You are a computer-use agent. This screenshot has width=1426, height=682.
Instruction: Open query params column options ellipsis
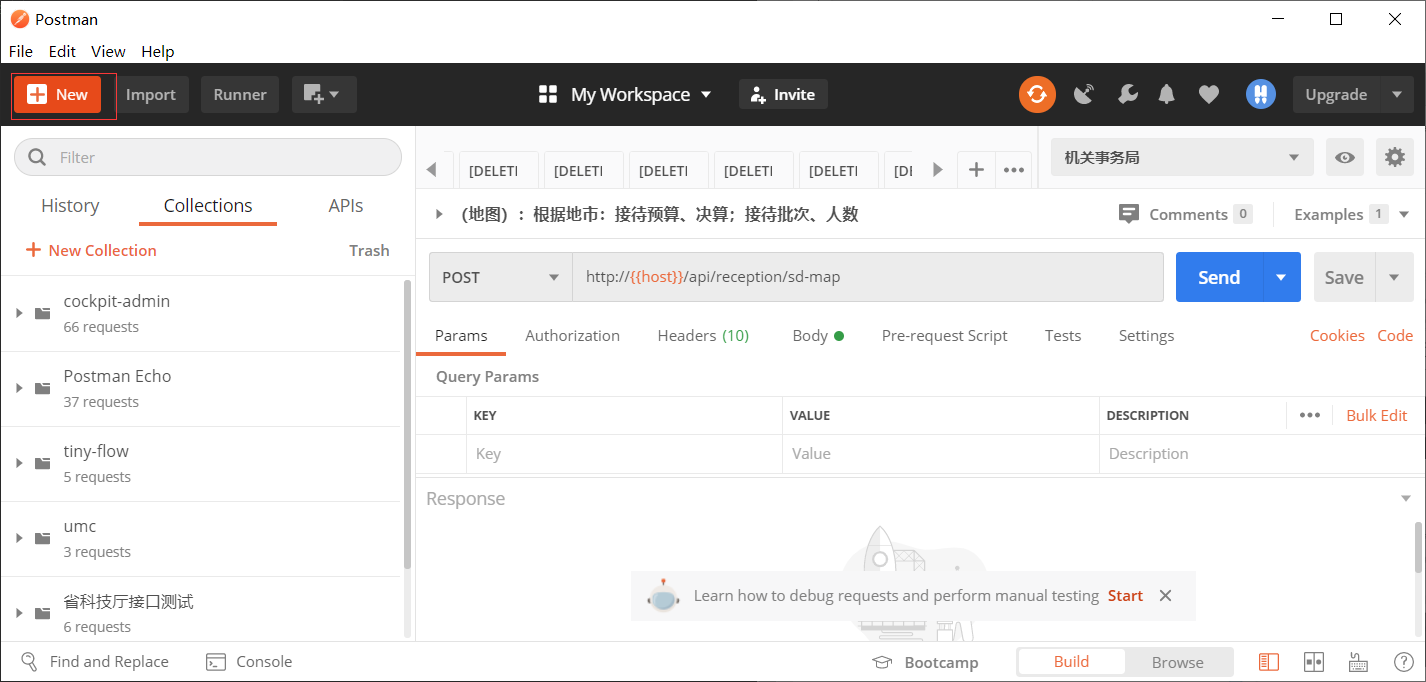coord(1310,415)
